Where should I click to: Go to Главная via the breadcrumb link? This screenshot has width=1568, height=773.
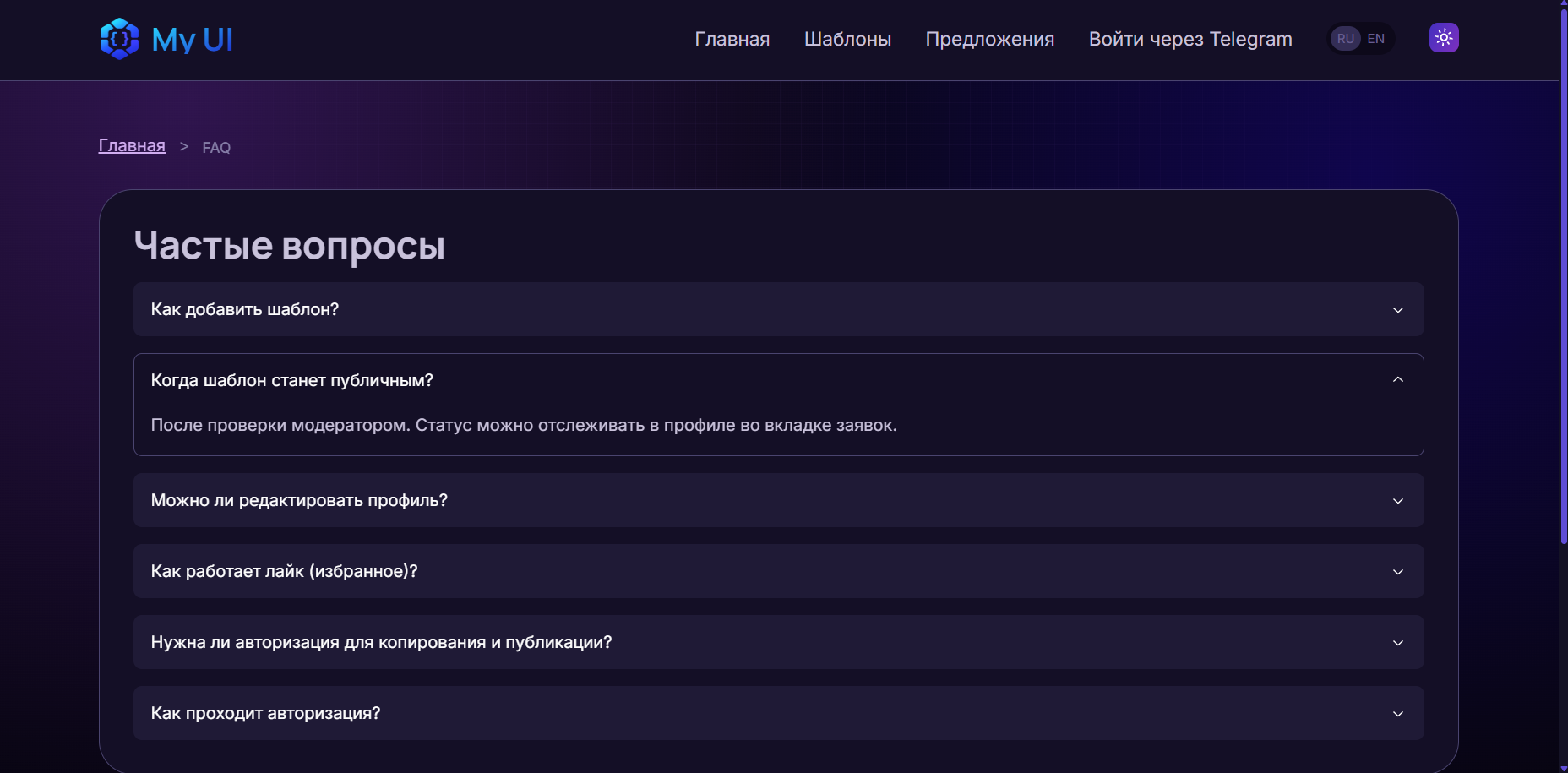(132, 145)
